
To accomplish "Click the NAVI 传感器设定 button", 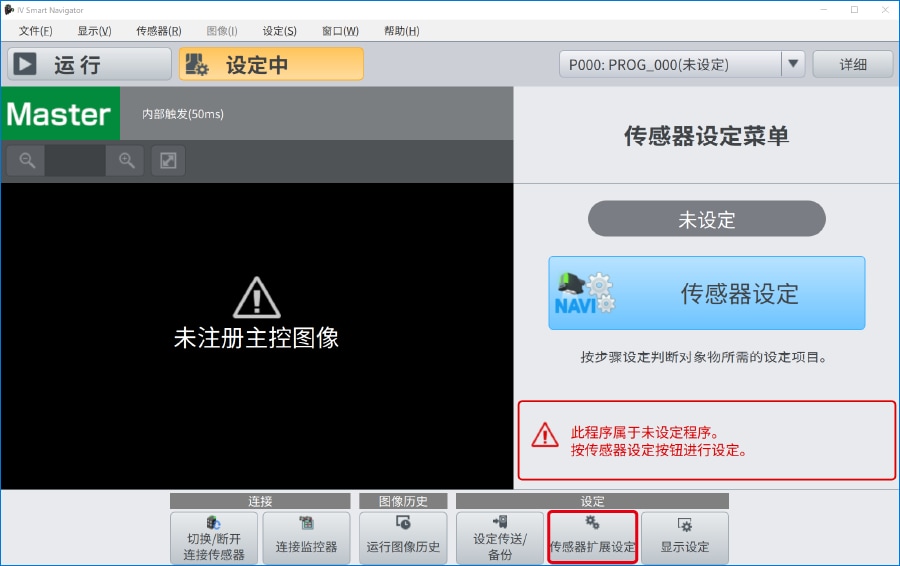I will pos(706,293).
